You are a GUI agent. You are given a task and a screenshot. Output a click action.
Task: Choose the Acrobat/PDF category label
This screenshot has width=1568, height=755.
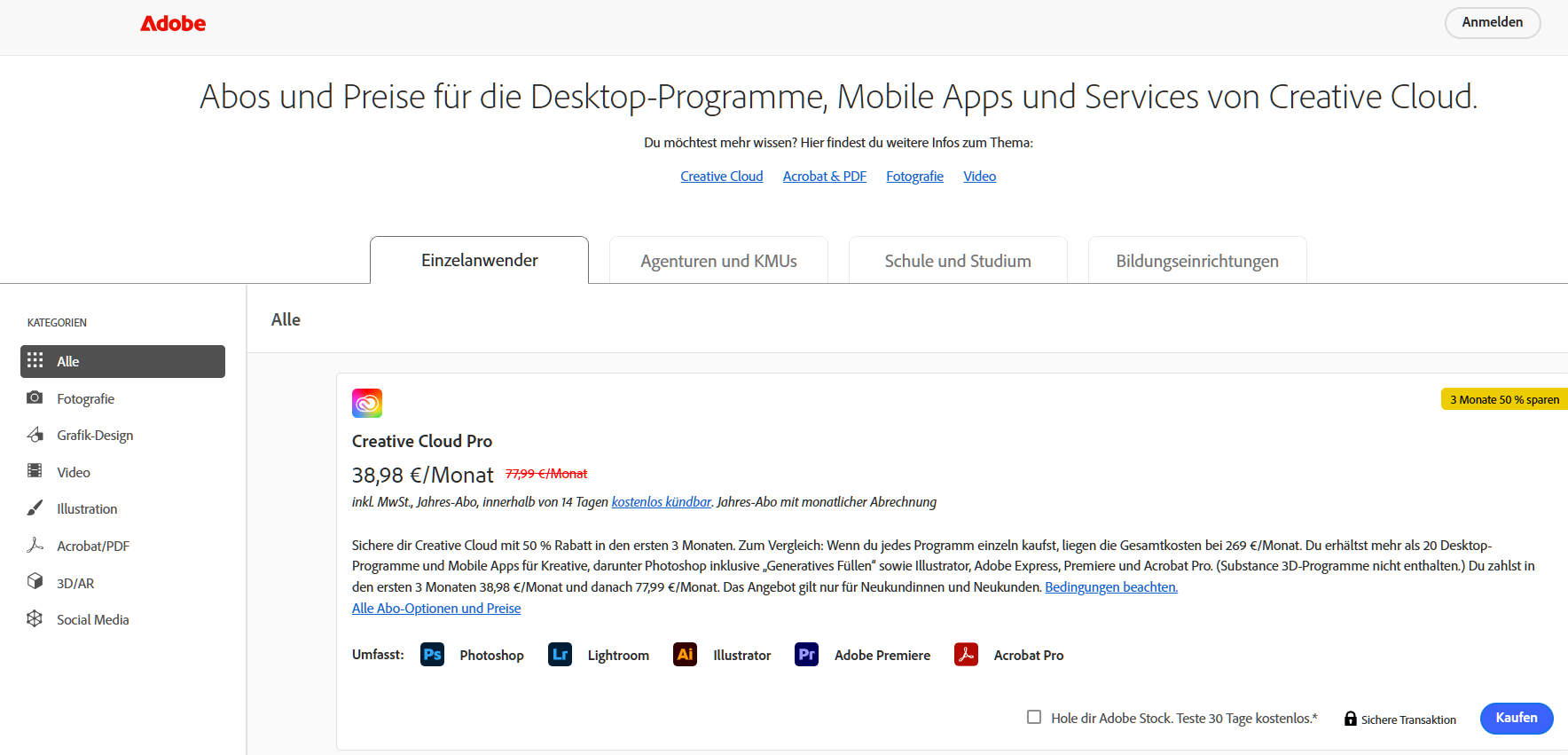(x=93, y=547)
